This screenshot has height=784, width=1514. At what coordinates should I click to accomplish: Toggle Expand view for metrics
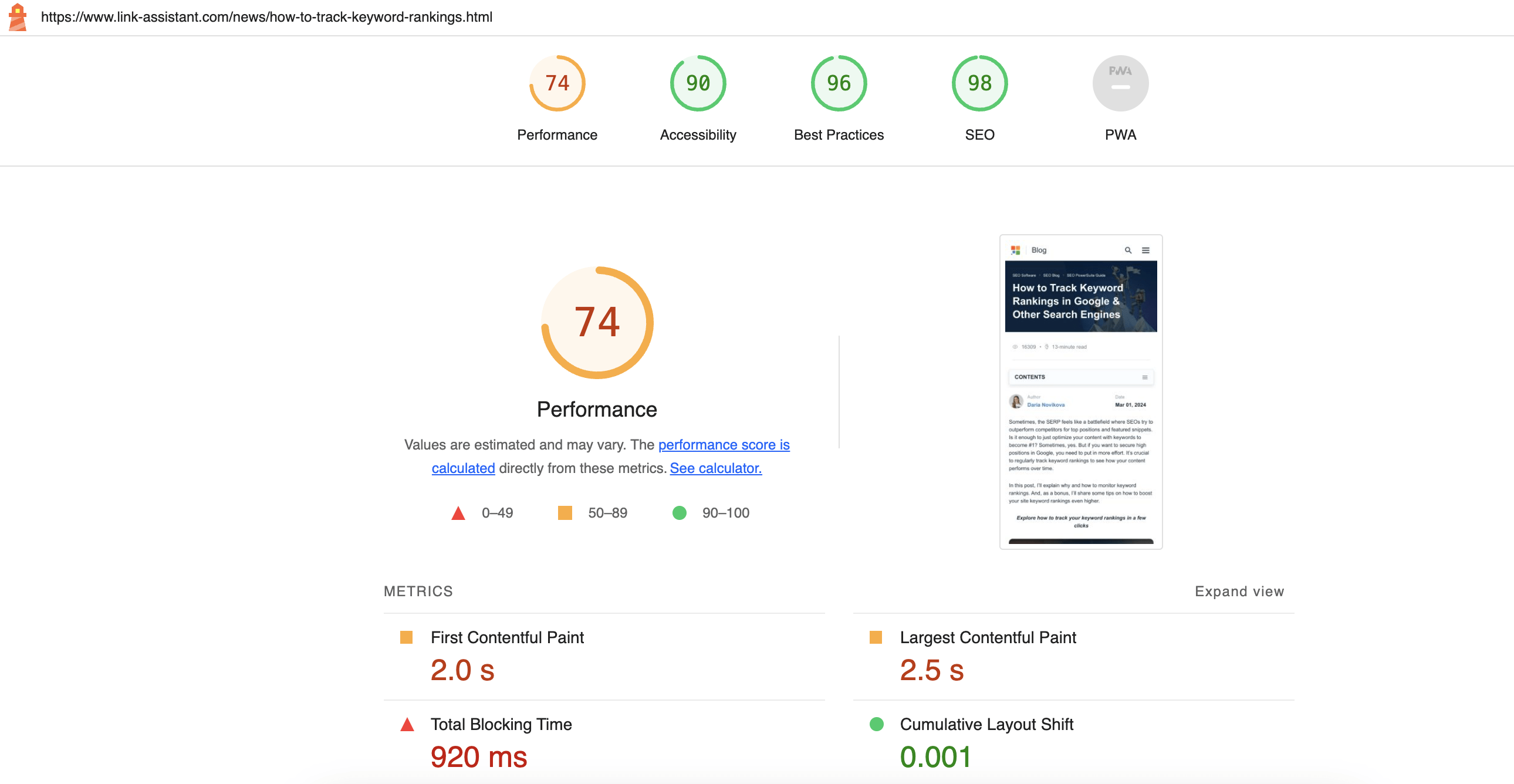pos(1238,592)
